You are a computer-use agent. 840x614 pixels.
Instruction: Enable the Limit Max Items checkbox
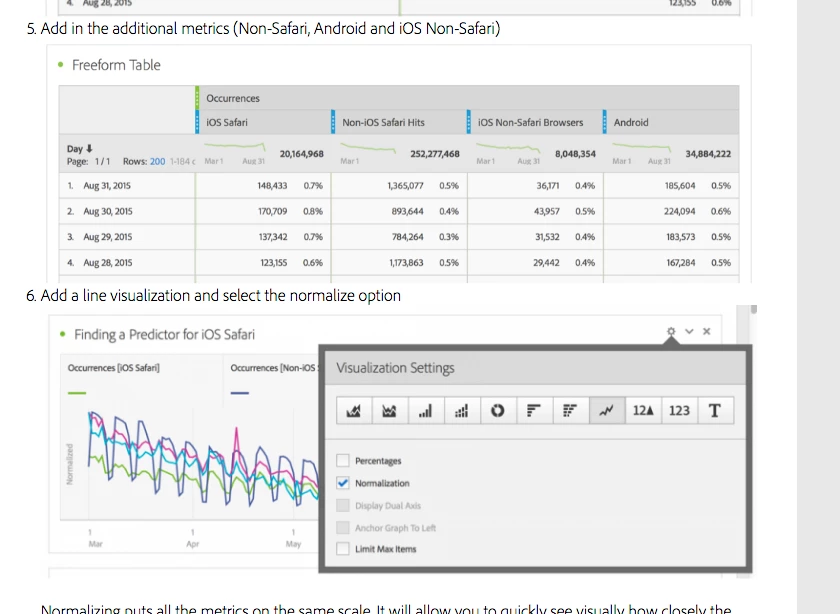(x=343, y=549)
